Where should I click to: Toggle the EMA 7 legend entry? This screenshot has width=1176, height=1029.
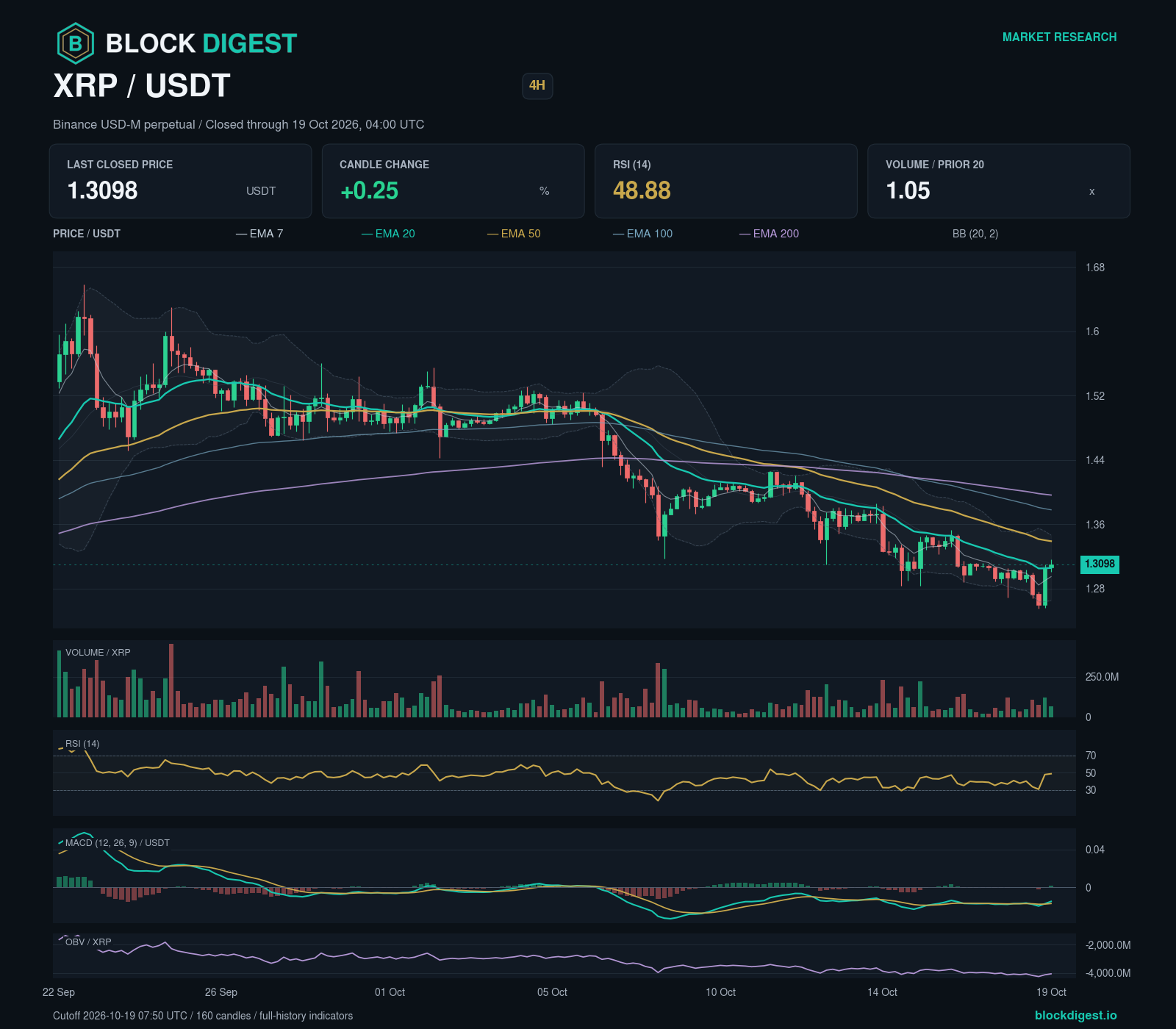click(259, 234)
